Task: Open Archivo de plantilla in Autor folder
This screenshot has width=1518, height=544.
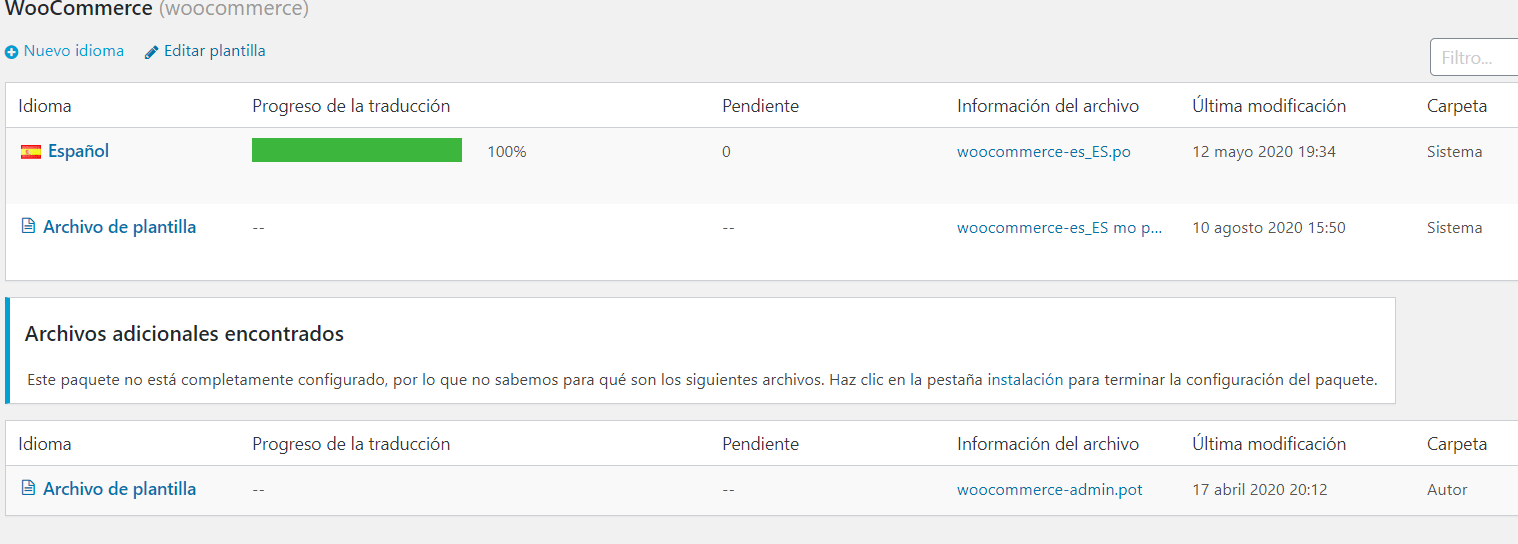Action: 119,489
